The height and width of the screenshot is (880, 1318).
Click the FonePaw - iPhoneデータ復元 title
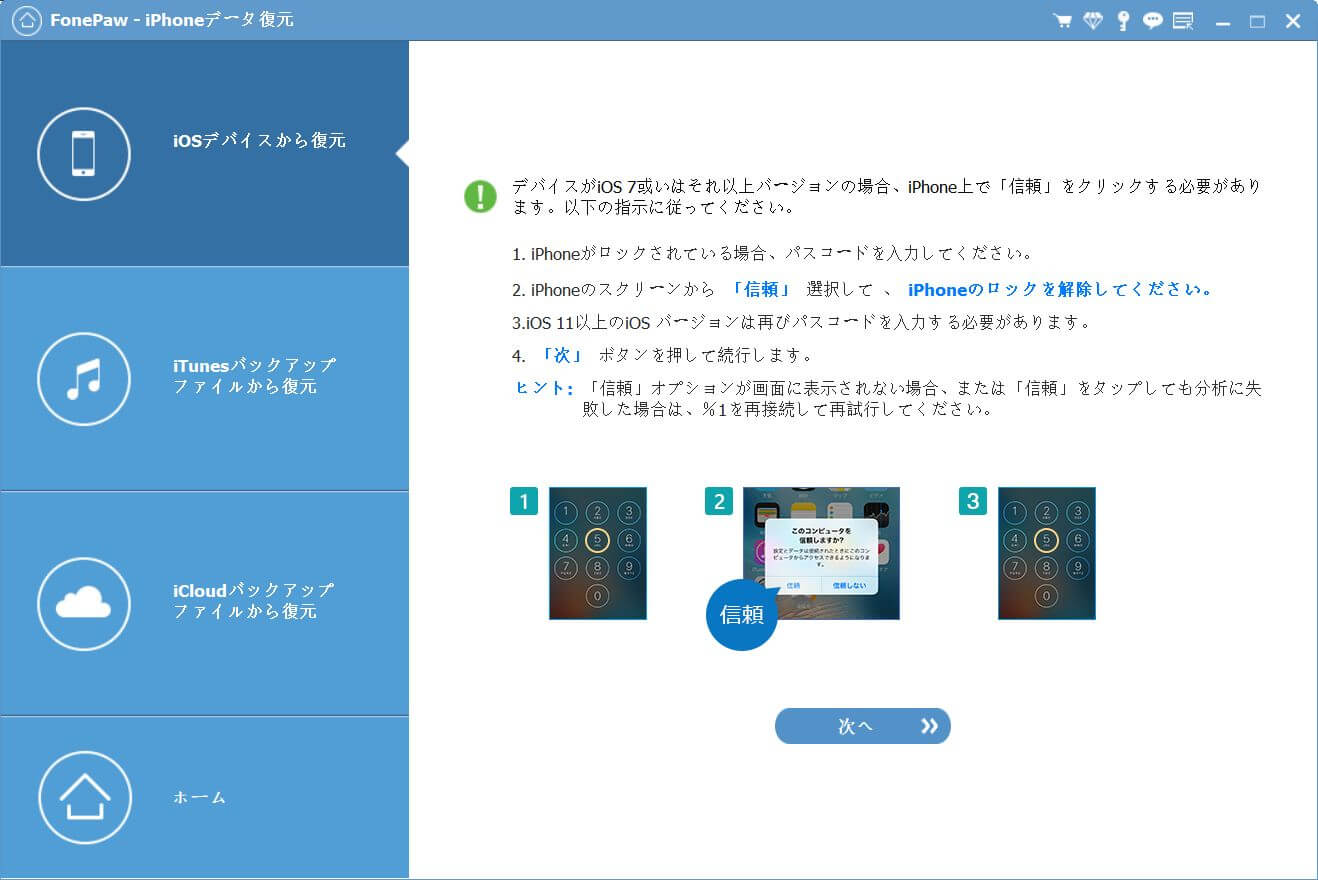pos(171,20)
